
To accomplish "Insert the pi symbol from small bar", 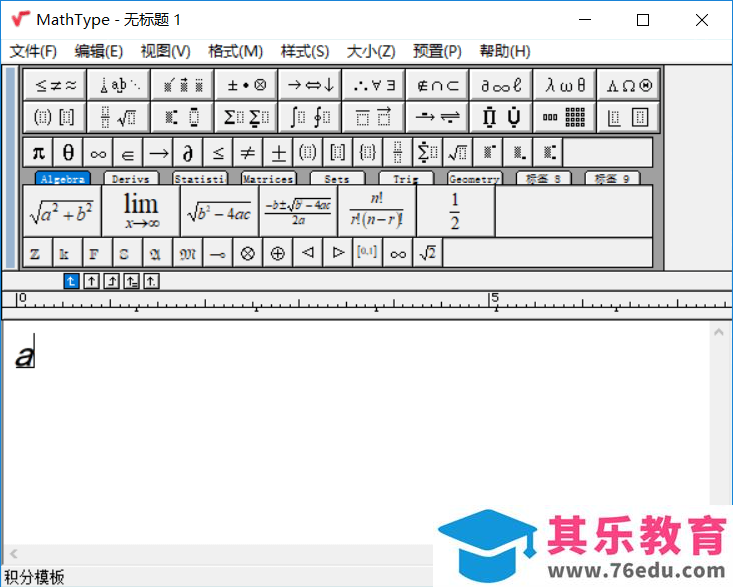I will coord(38,152).
